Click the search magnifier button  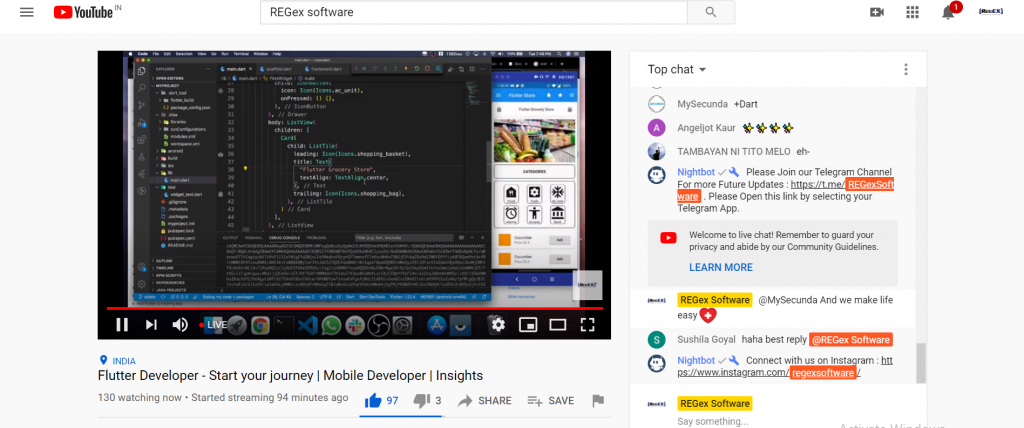711,12
